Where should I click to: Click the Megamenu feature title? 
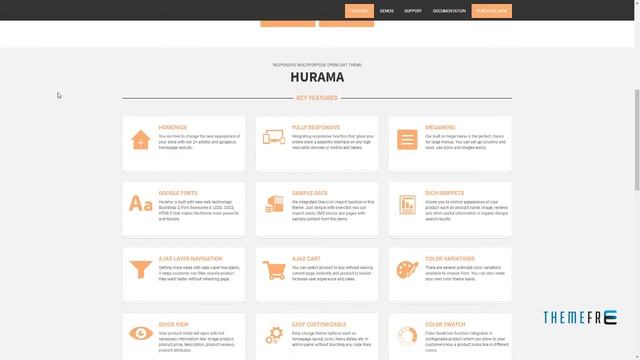[x=440, y=127]
